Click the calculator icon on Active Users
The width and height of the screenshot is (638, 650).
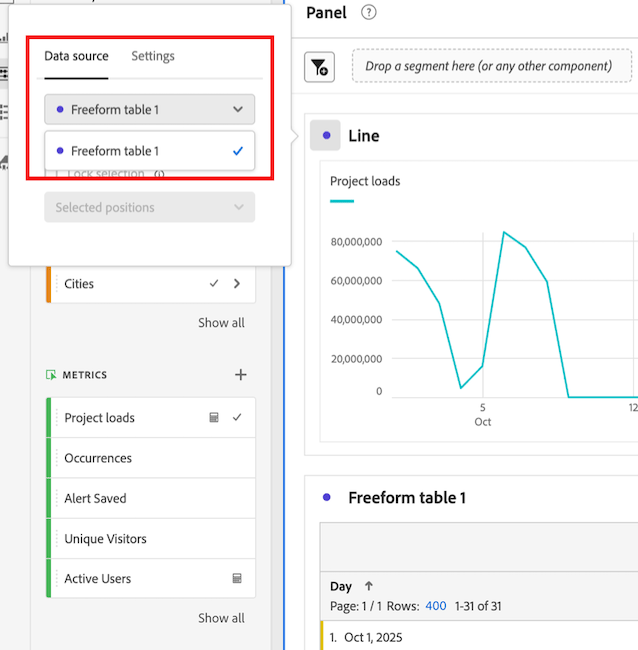click(237, 578)
